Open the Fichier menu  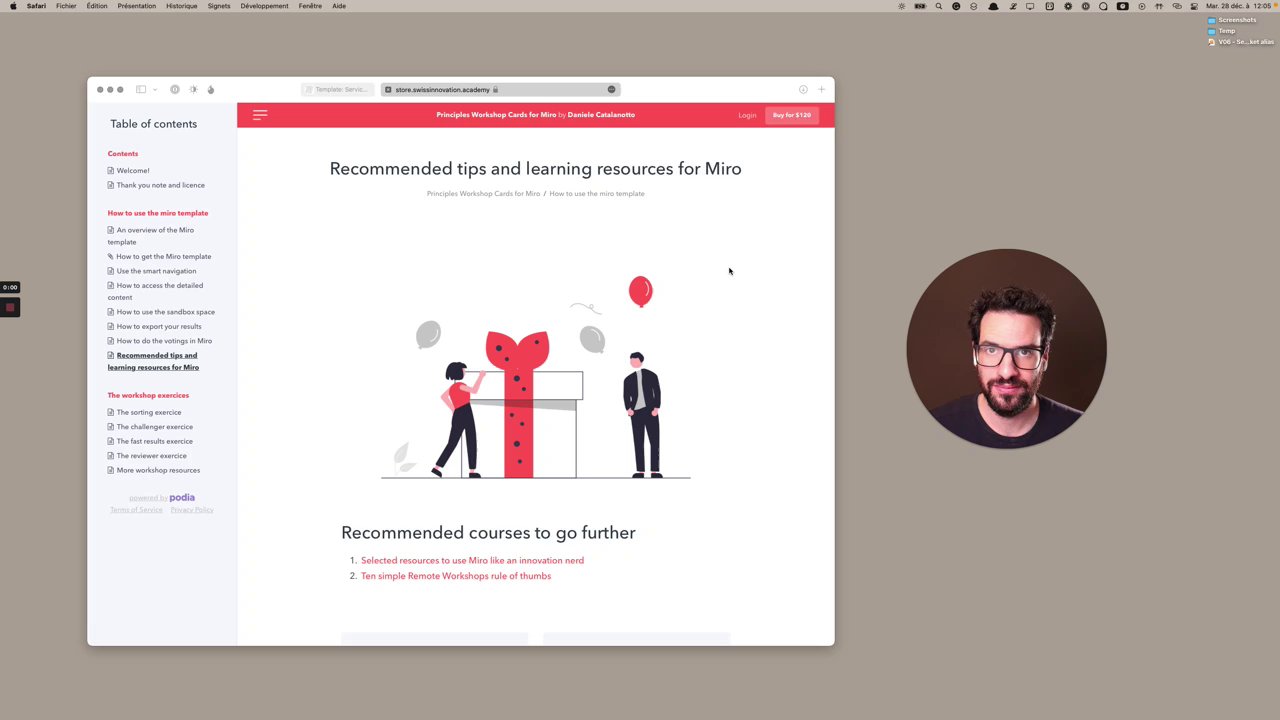[x=66, y=6]
